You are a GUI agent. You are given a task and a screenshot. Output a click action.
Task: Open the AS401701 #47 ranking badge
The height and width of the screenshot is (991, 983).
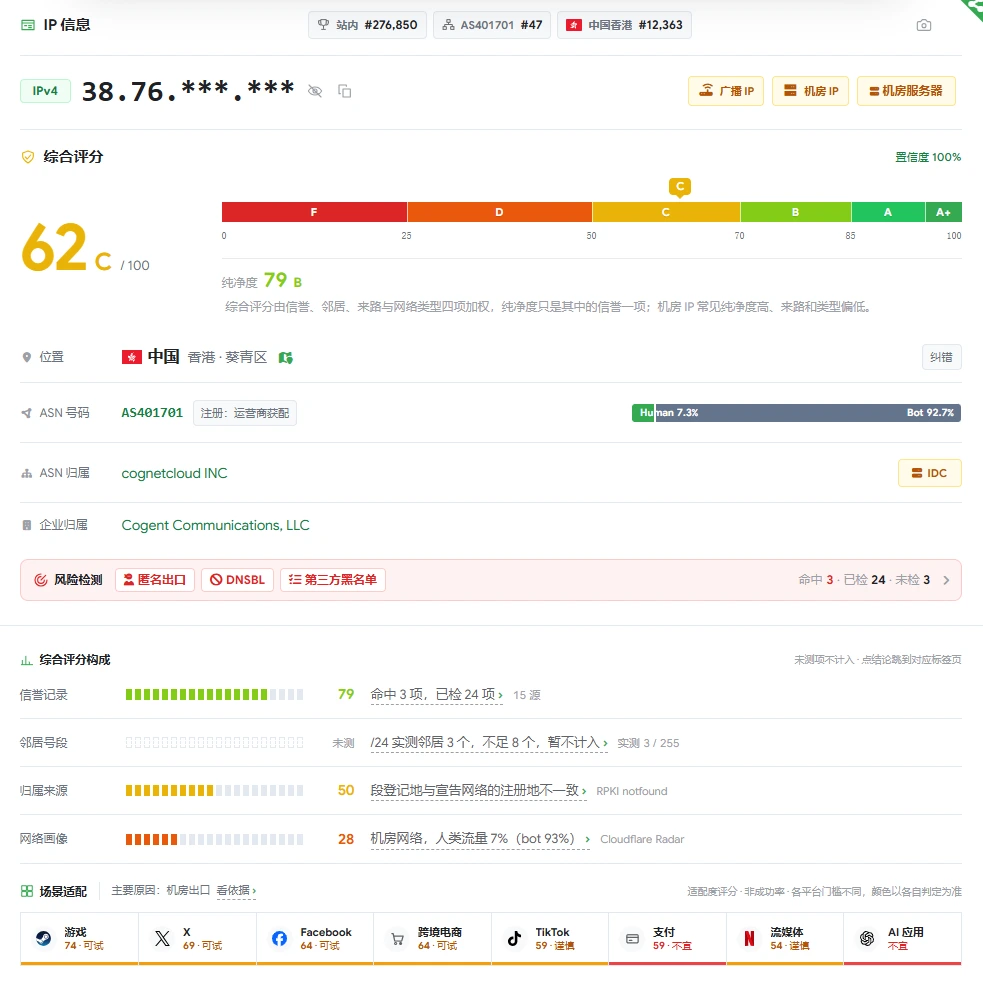pos(492,25)
